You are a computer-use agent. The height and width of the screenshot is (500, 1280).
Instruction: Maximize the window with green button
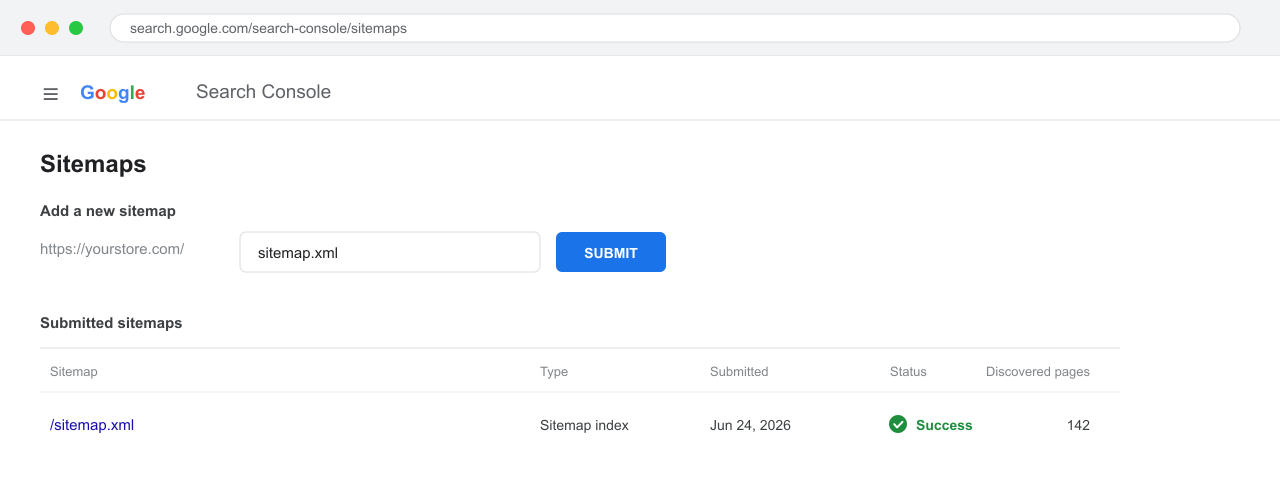click(x=76, y=28)
